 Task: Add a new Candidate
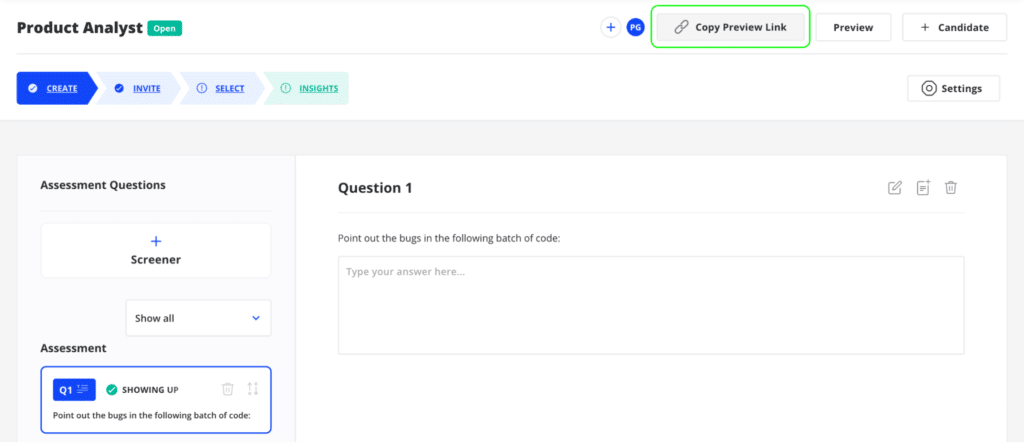954,27
